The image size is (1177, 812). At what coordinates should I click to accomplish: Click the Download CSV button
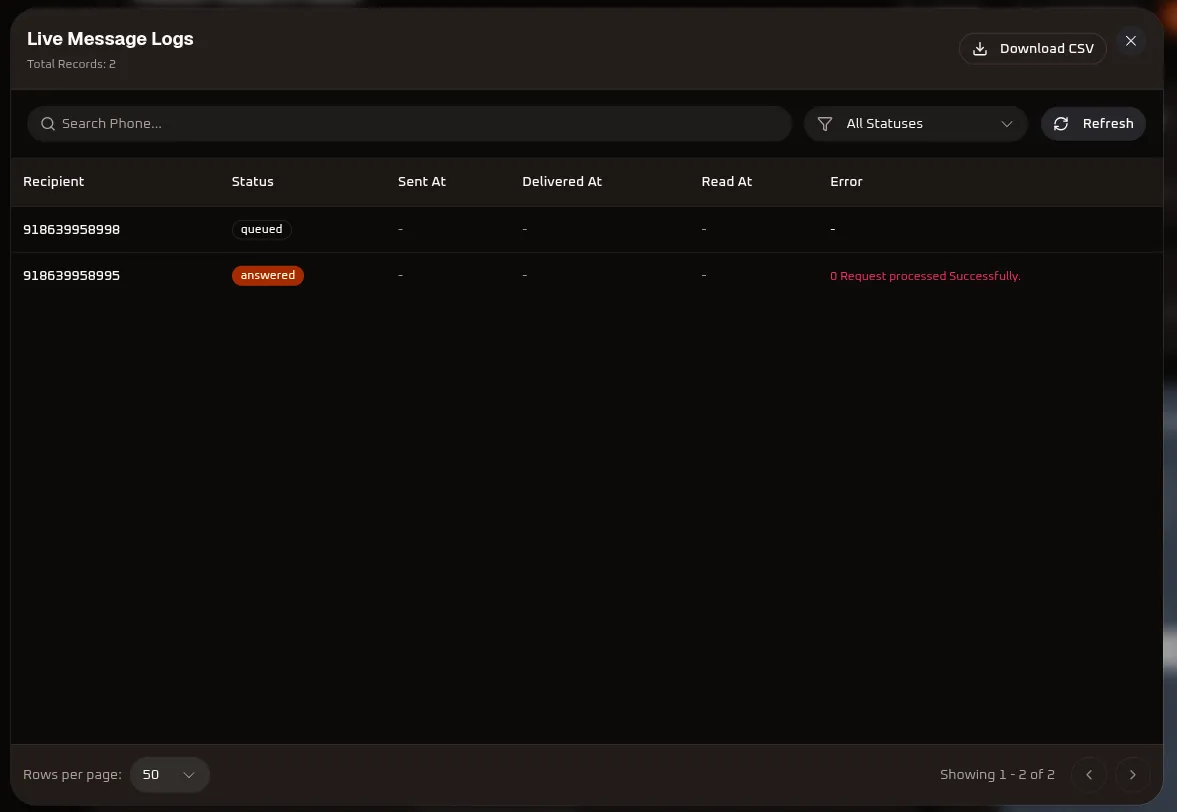(x=1032, y=49)
